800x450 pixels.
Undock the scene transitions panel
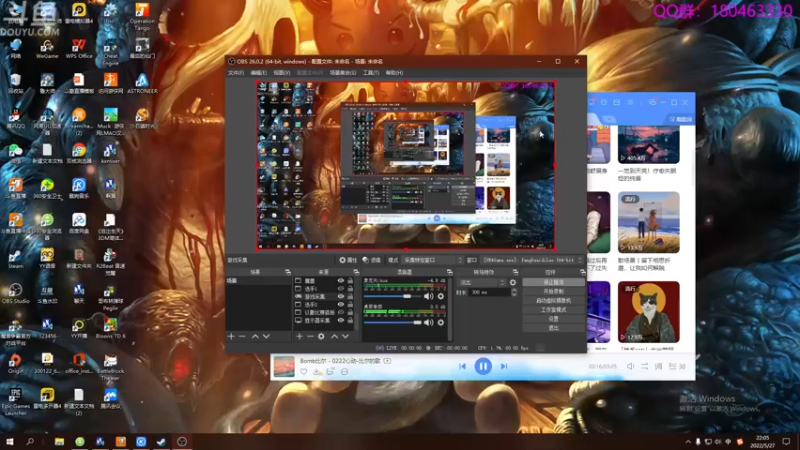pyautogui.click(x=515, y=272)
